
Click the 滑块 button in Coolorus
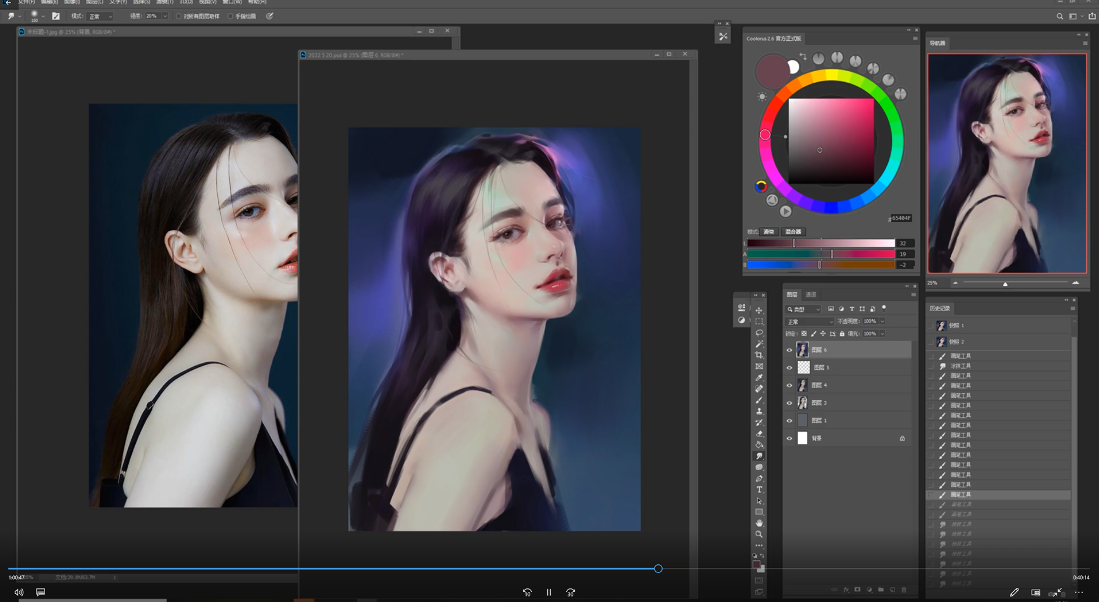[770, 231]
